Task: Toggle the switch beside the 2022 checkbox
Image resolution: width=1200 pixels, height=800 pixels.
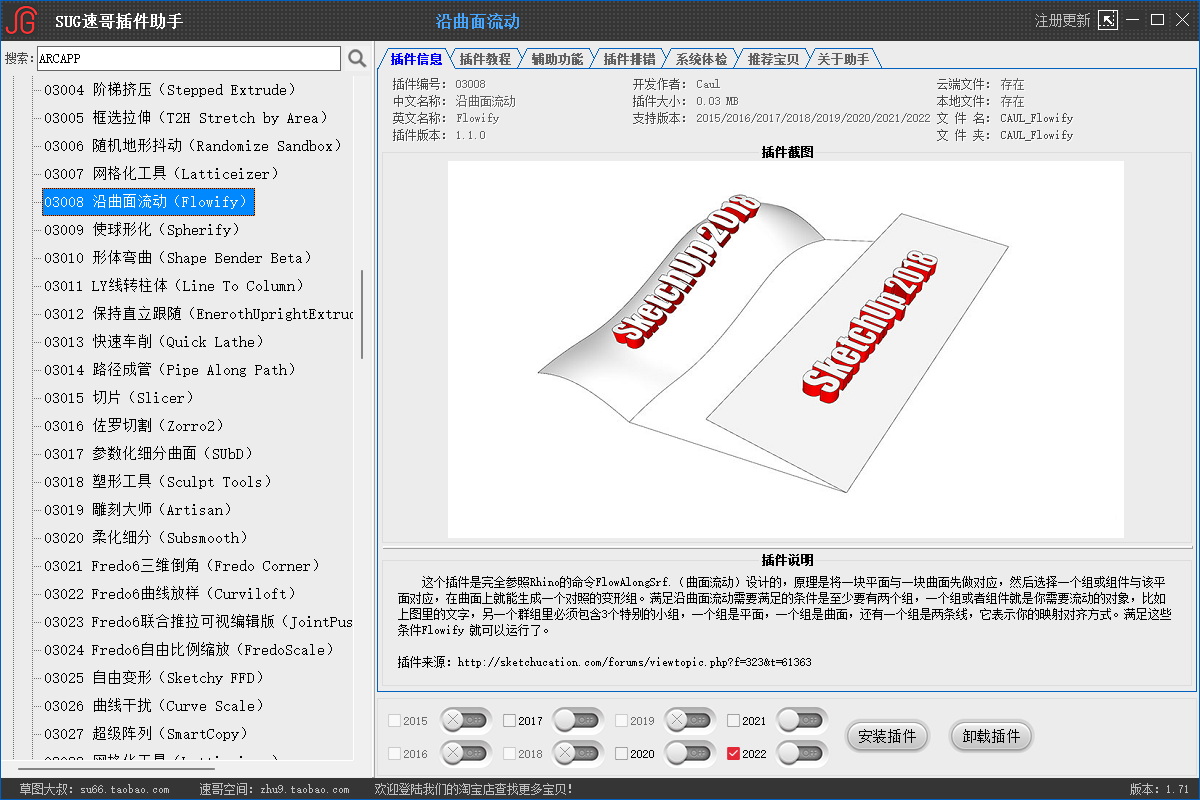Action: coord(802,753)
